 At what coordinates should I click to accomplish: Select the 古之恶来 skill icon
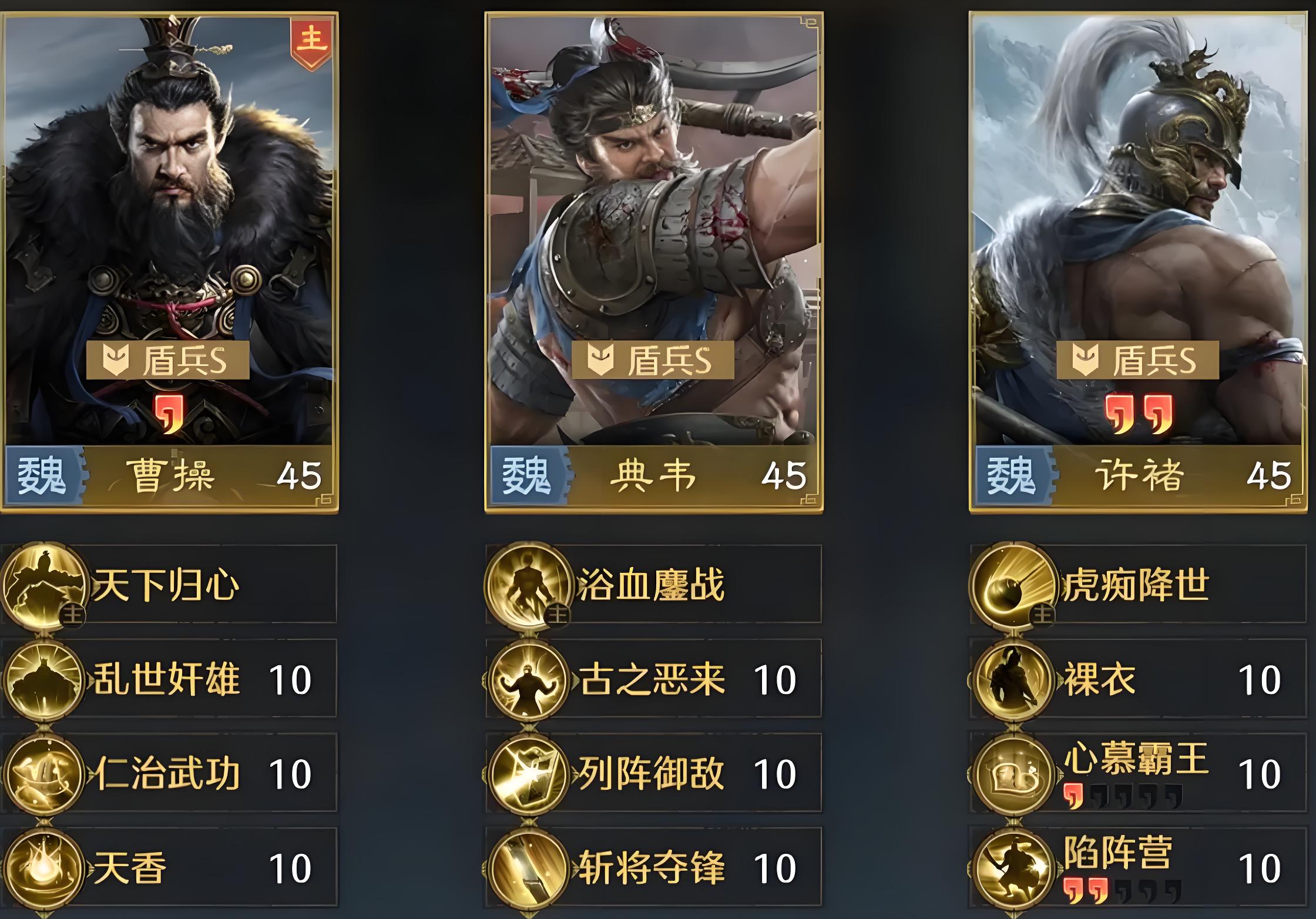(528, 680)
